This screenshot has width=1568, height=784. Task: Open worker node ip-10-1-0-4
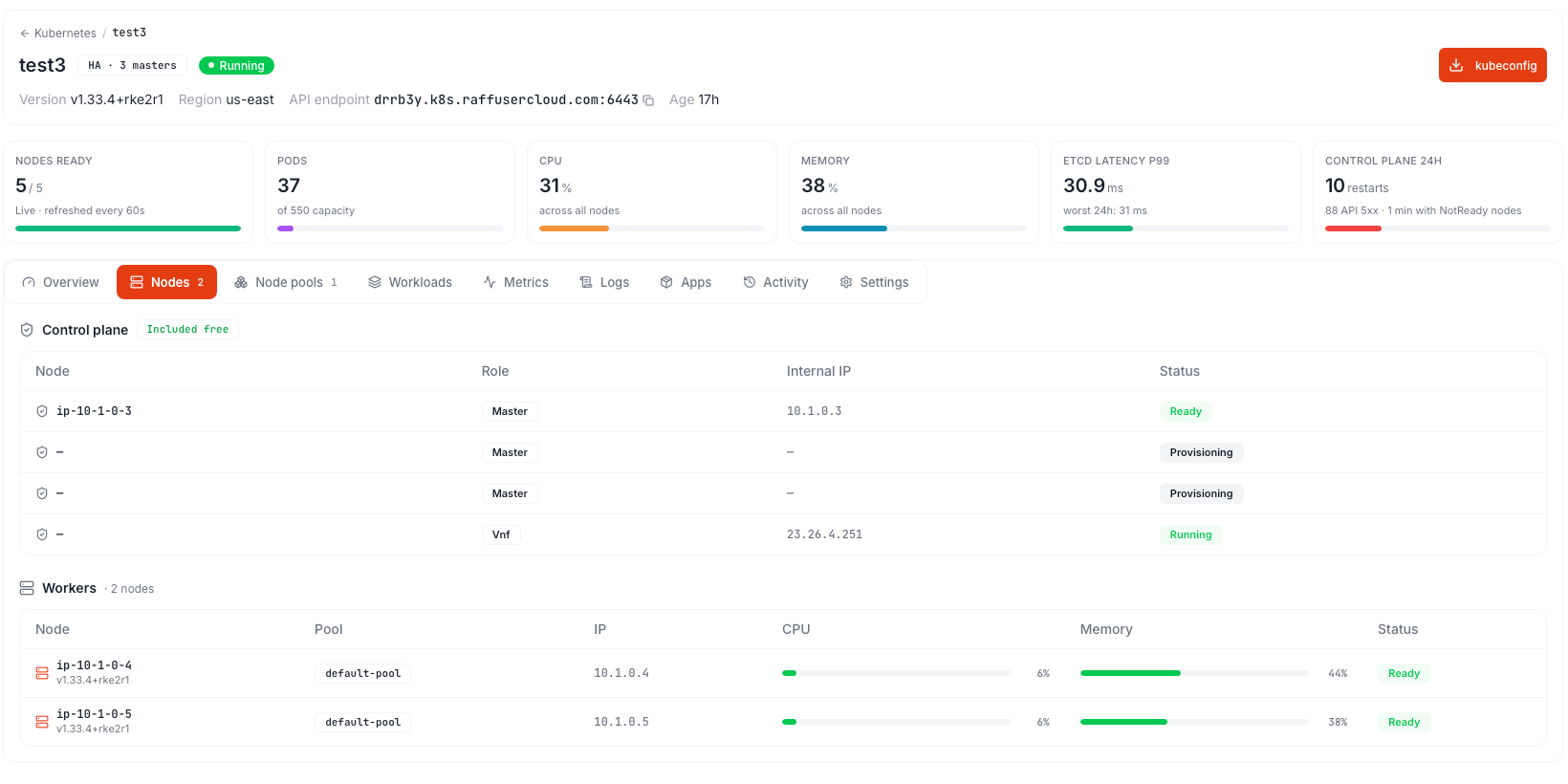tap(94, 665)
